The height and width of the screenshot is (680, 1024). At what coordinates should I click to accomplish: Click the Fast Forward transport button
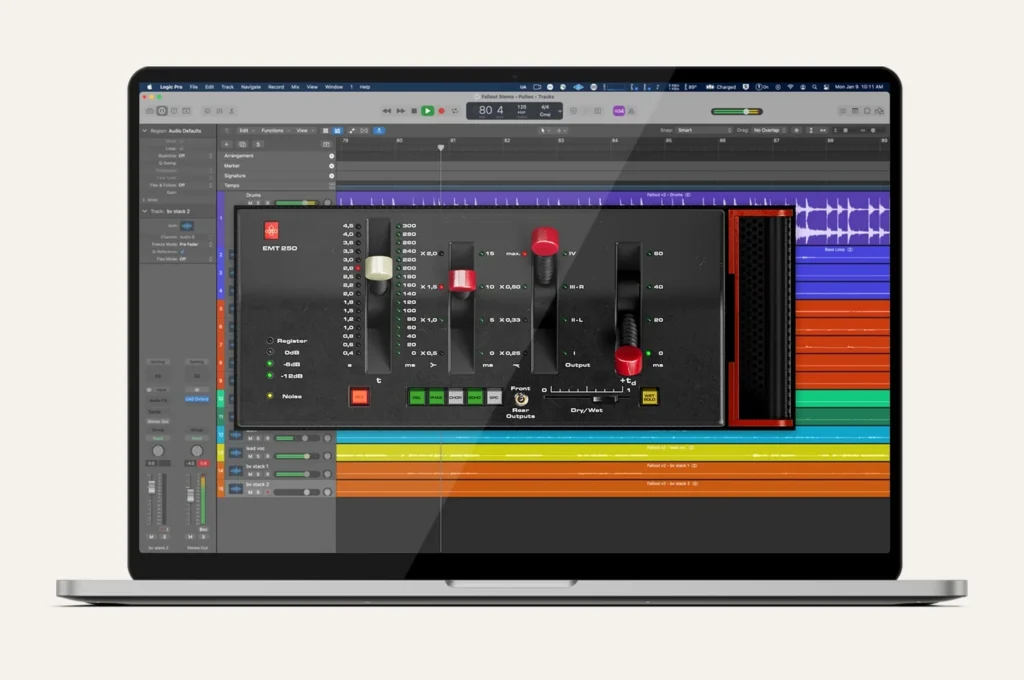(x=400, y=111)
